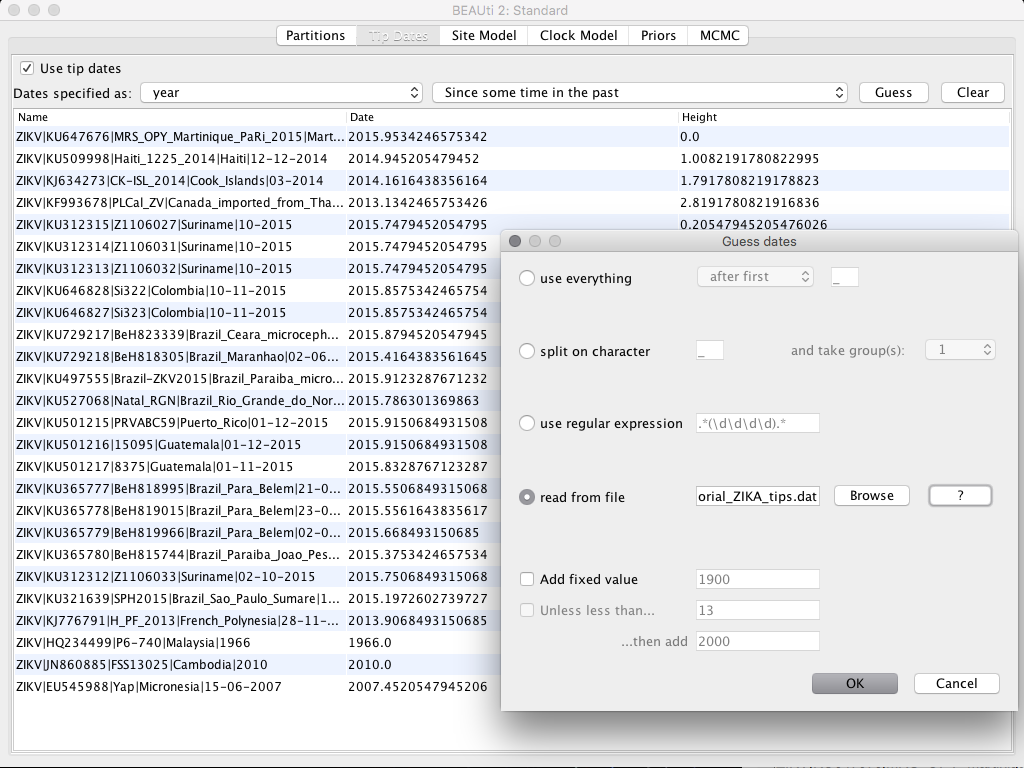Select the "split on character" option
Image resolution: width=1024 pixels, height=768 pixels.
tap(527, 351)
